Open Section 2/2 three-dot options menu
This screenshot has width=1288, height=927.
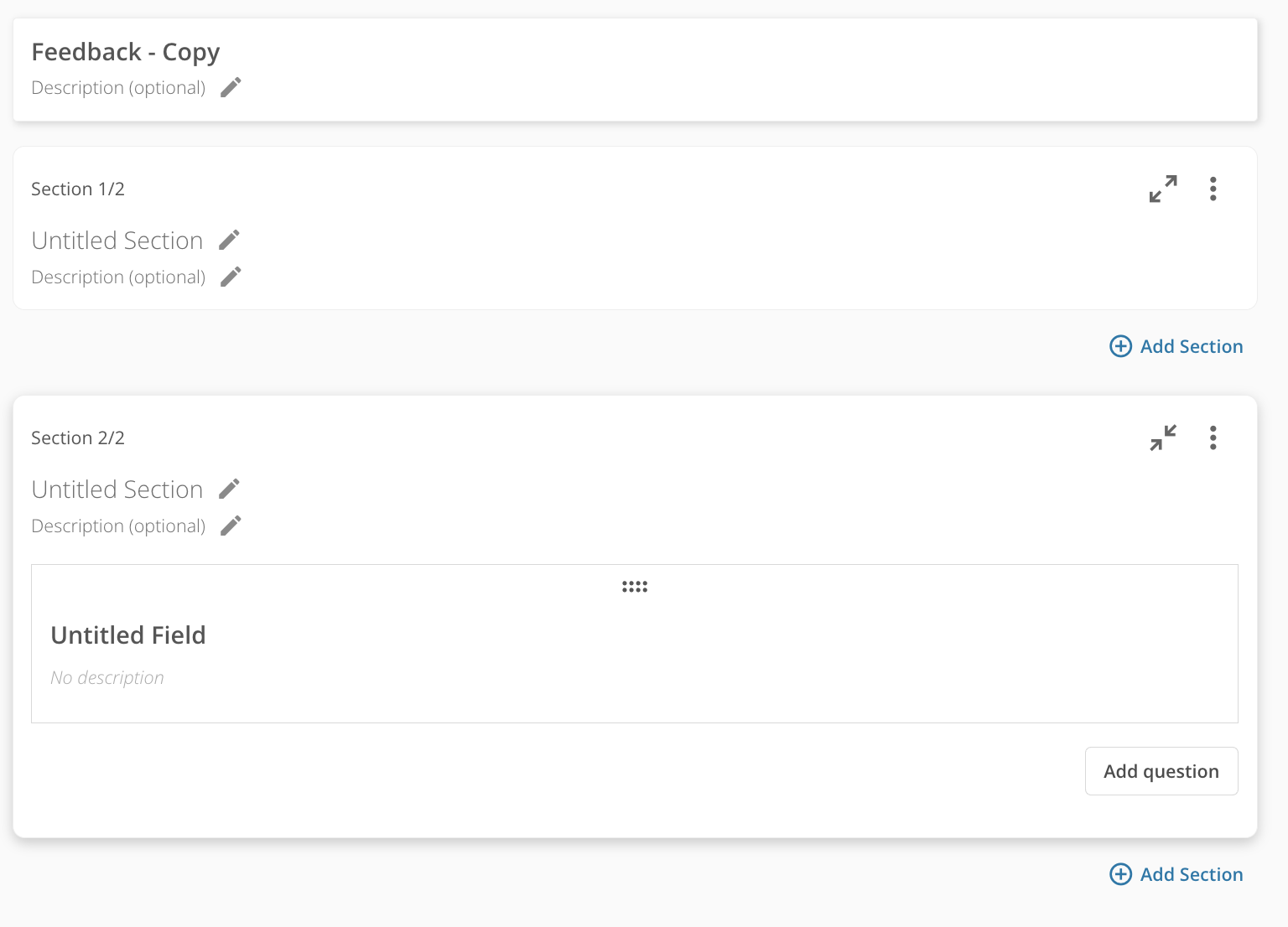[x=1213, y=438]
